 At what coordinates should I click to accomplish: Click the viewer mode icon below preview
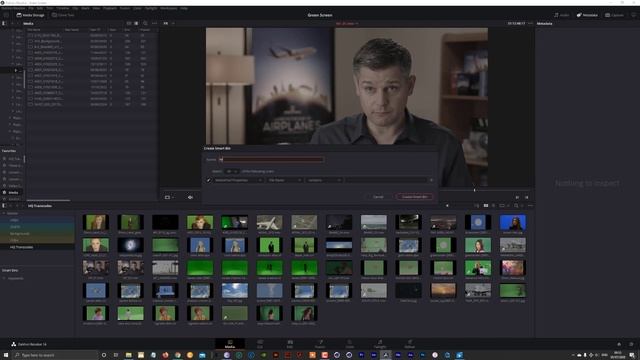pyautogui.click(x=167, y=197)
